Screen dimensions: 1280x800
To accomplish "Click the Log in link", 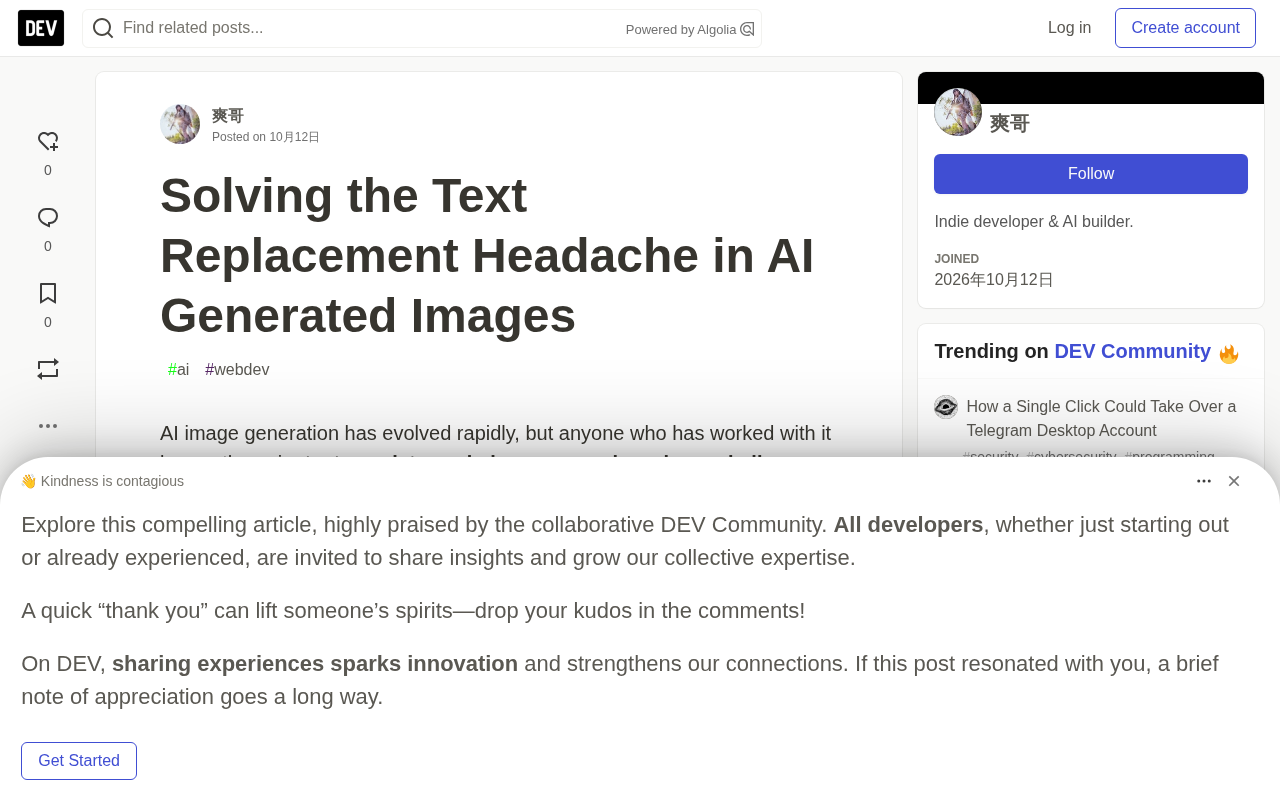I will (1069, 28).
